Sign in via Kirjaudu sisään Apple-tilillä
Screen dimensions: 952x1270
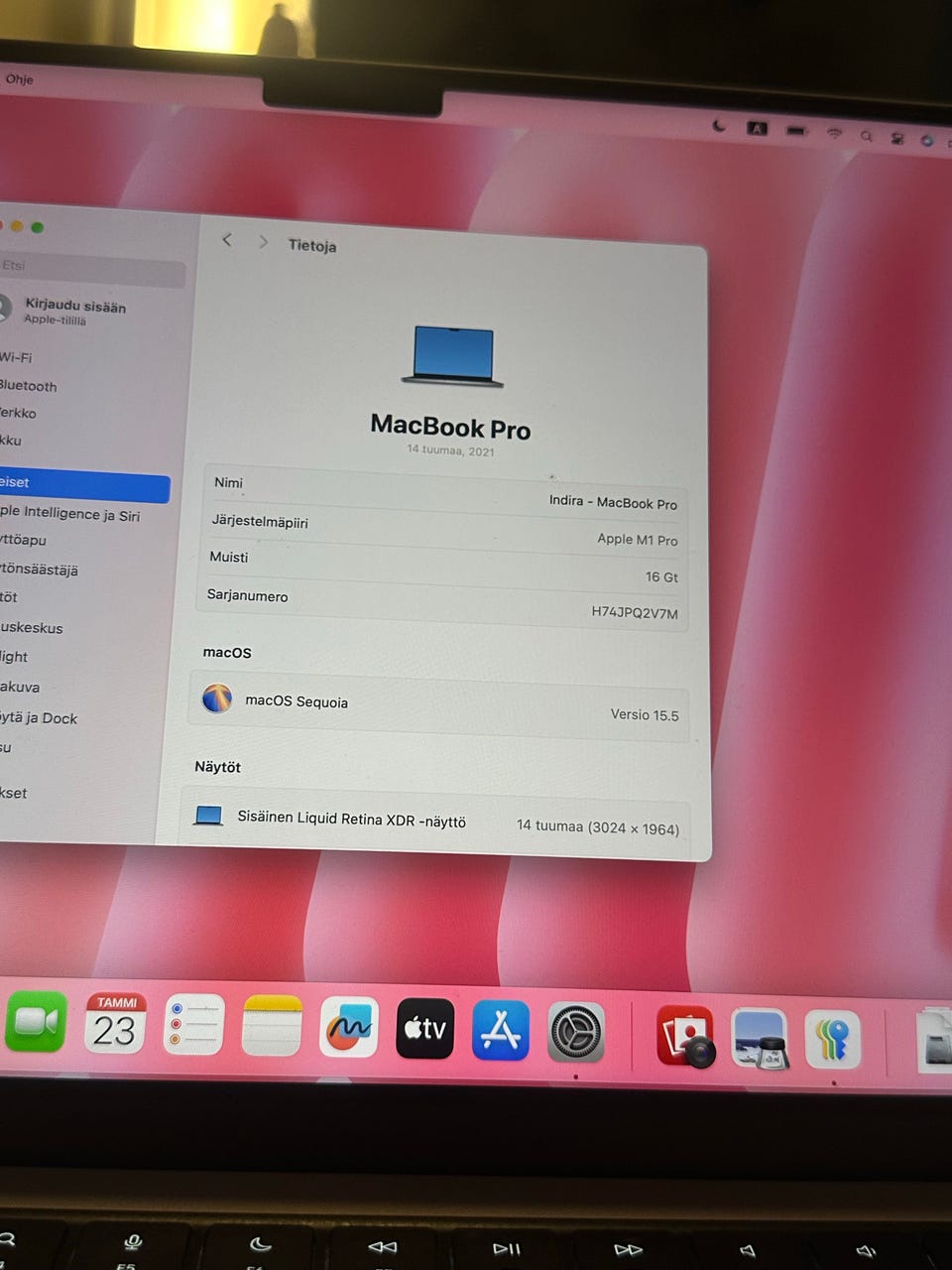pyautogui.click(x=64, y=312)
